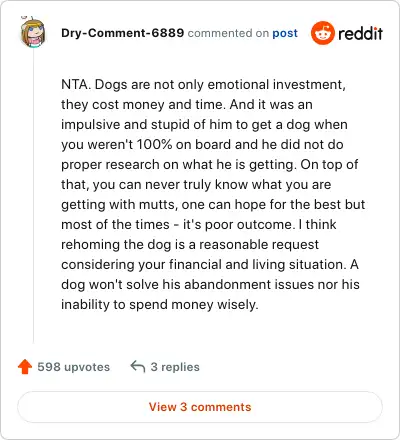Click the 'abandonment issues' comment line
This screenshot has height=440, width=400.
pos(210,285)
